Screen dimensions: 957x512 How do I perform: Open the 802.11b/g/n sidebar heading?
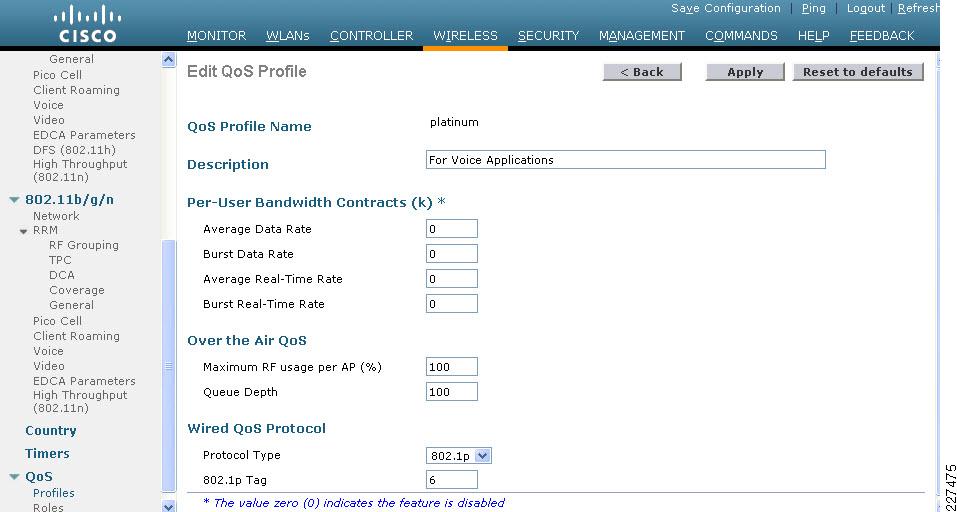click(x=70, y=200)
